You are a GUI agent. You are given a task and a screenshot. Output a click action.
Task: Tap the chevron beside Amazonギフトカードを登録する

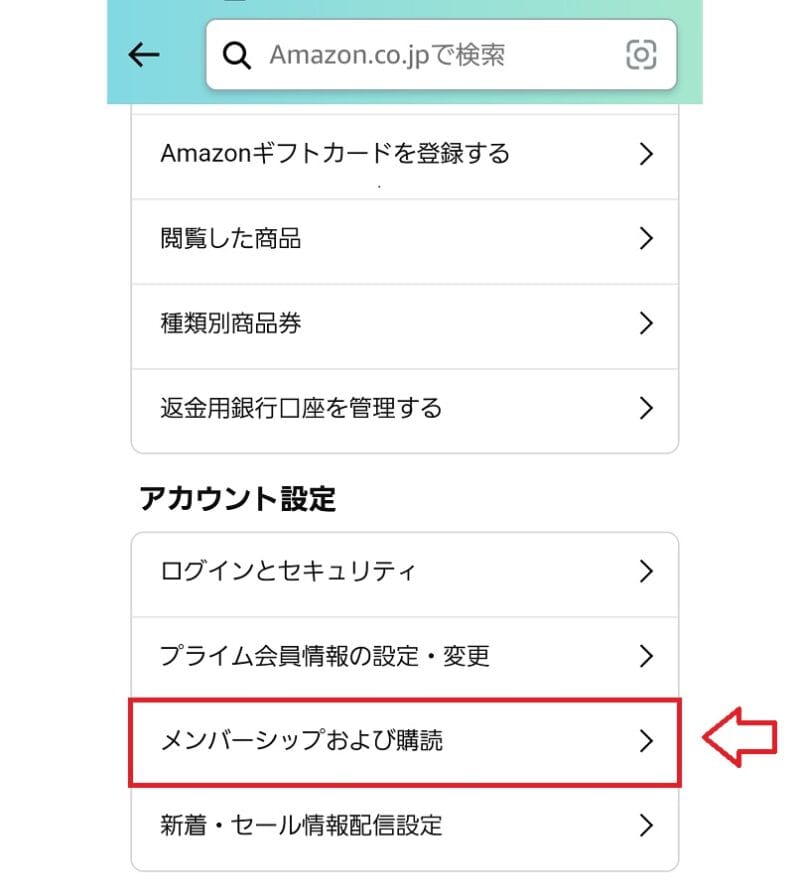point(646,154)
